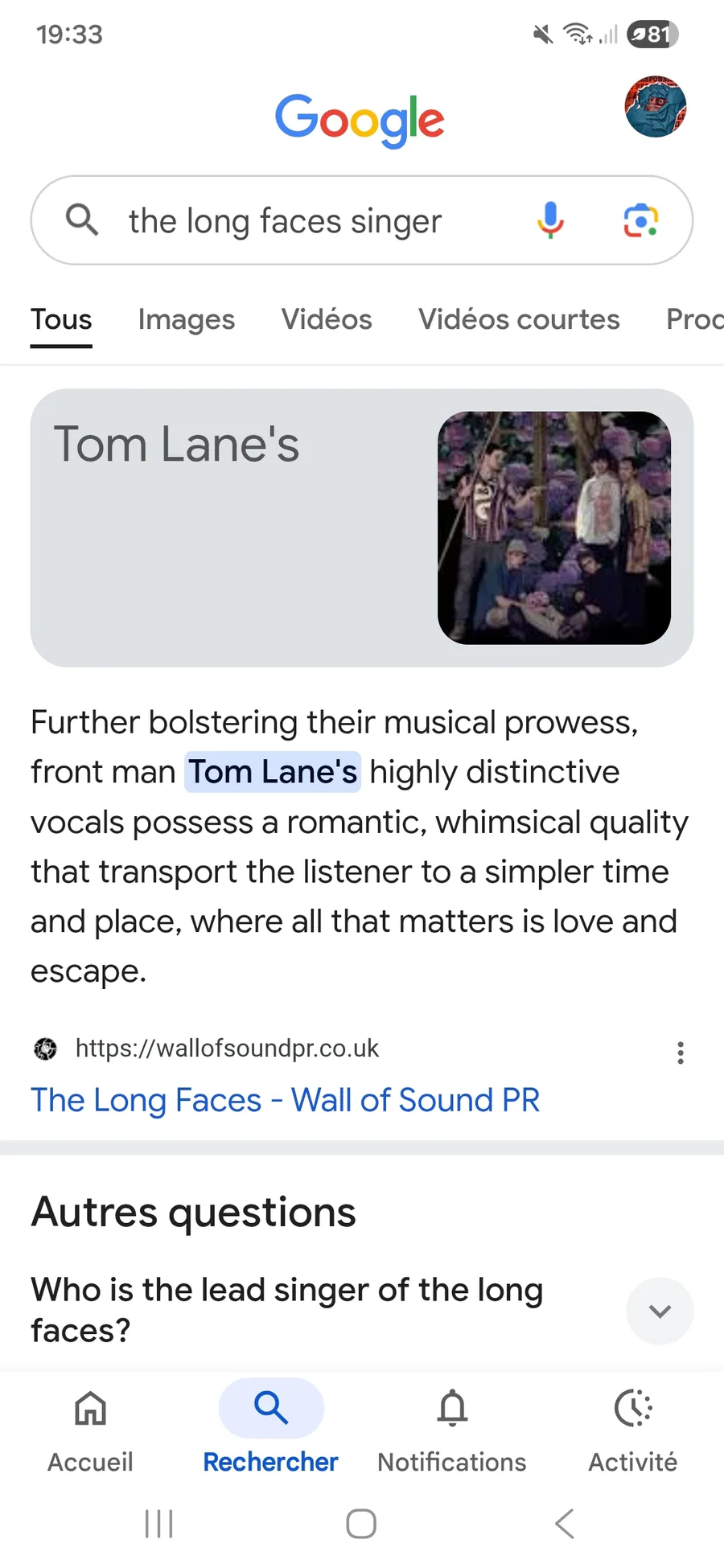Image resolution: width=724 pixels, height=1568 pixels.
Task: Tap the voice search microphone icon
Action: pyautogui.click(x=550, y=220)
